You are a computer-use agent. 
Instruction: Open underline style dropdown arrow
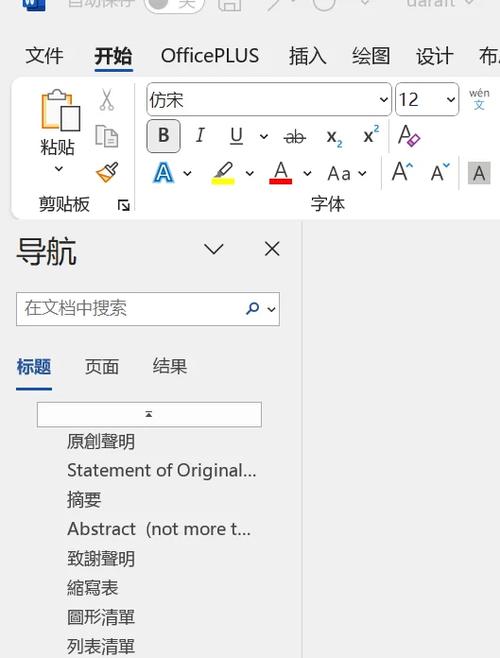coord(264,136)
